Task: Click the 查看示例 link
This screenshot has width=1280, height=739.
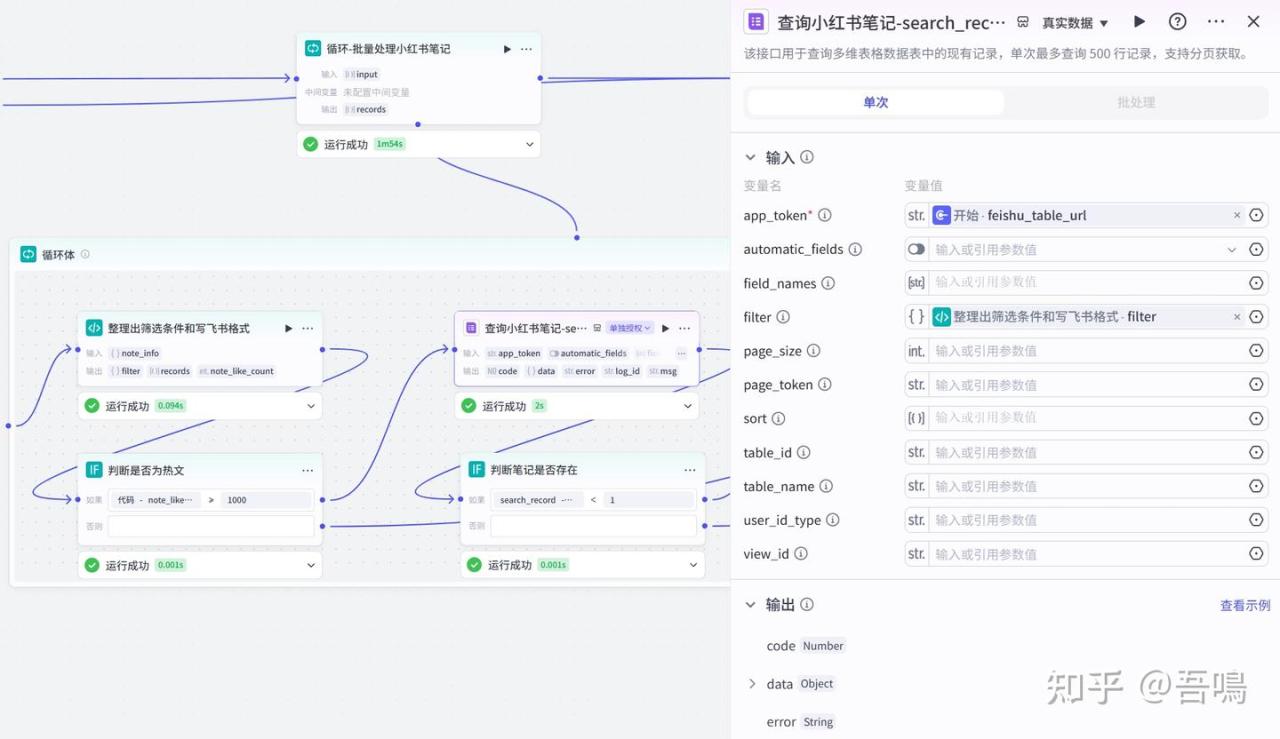Action: 1244,605
